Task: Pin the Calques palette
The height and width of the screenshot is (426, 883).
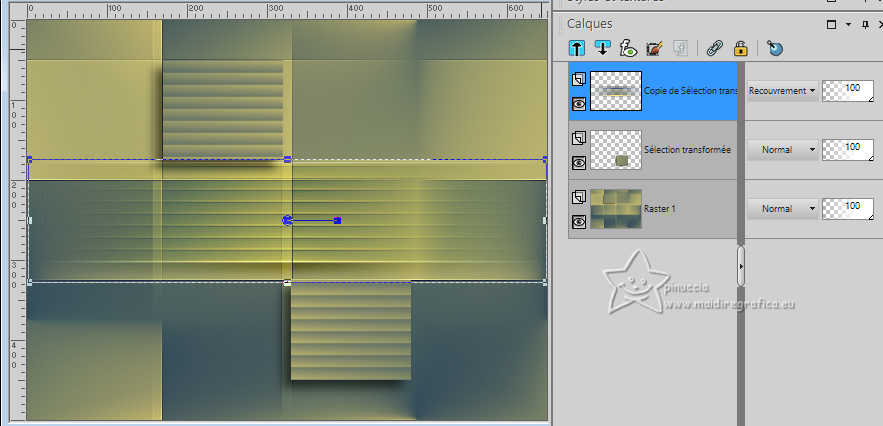Action: pyautogui.click(x=866, y=25)
